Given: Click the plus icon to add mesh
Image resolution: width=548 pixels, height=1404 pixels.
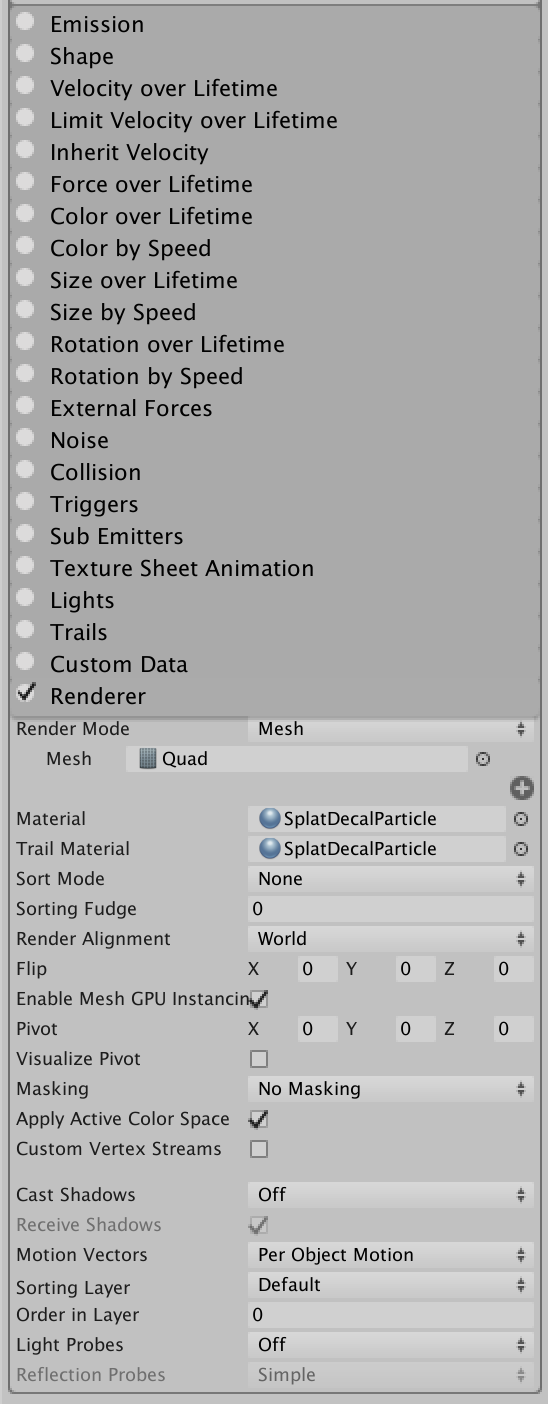Looking at the screenshot, I should pyautogui.click(x=521, y=788).
